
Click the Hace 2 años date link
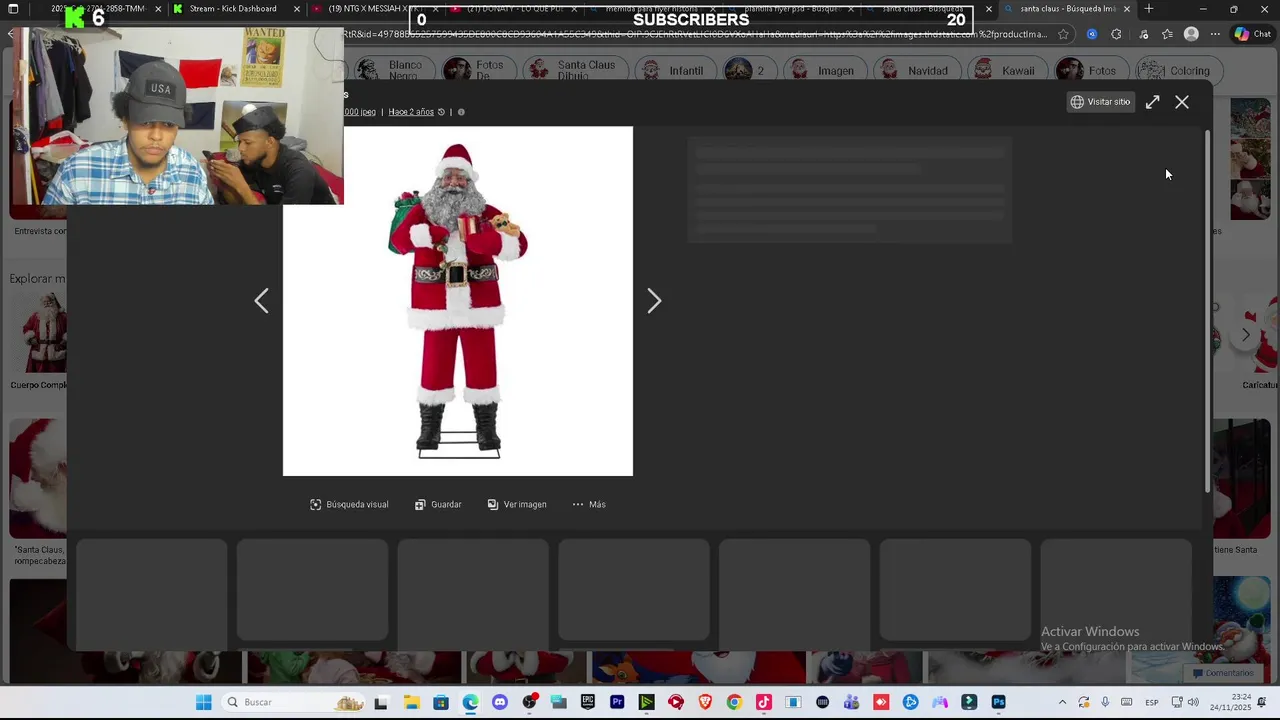pyautogui.click(x=411, y=112)
